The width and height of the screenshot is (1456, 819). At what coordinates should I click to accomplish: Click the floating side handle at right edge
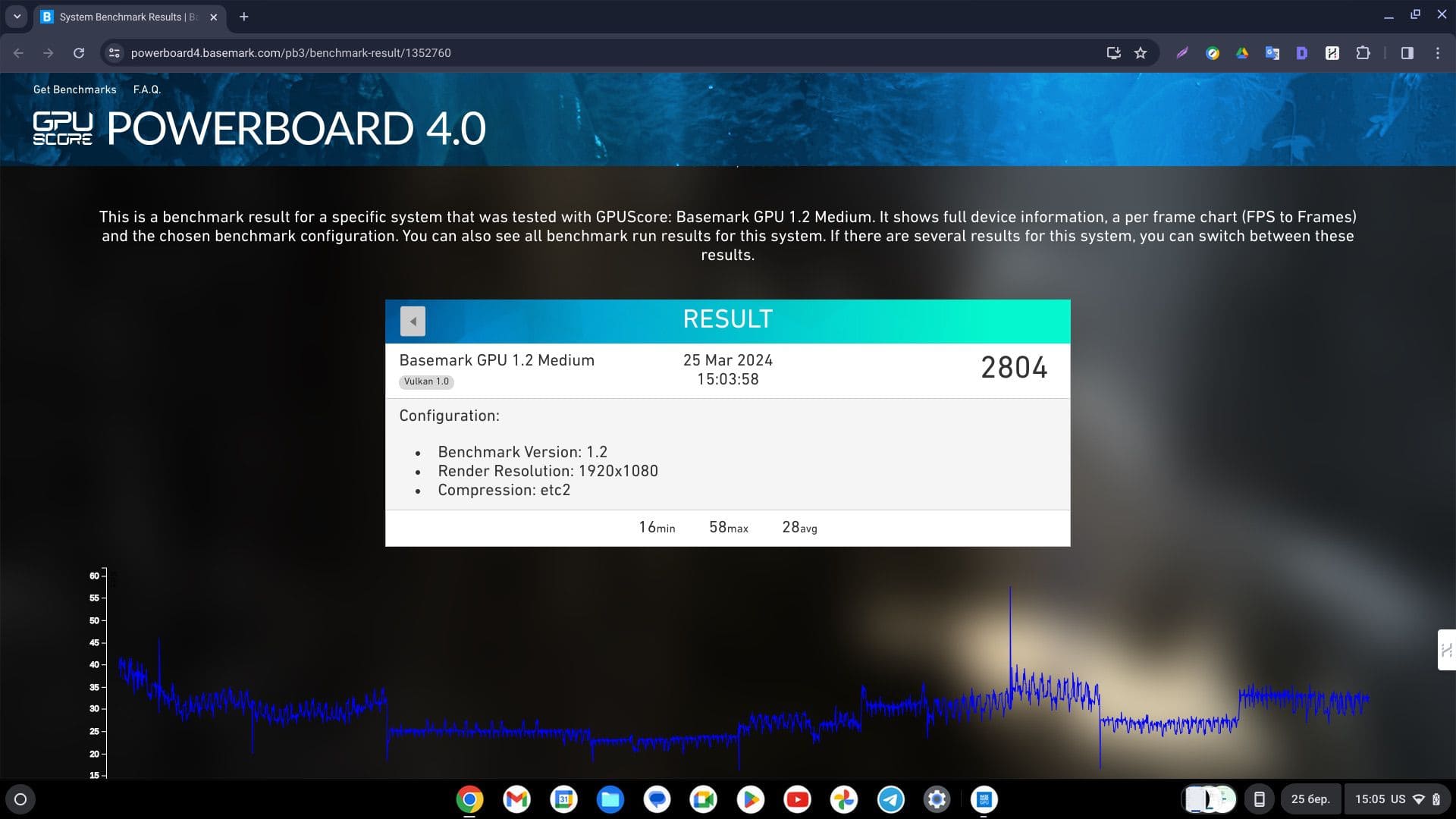click(1447, 650)
